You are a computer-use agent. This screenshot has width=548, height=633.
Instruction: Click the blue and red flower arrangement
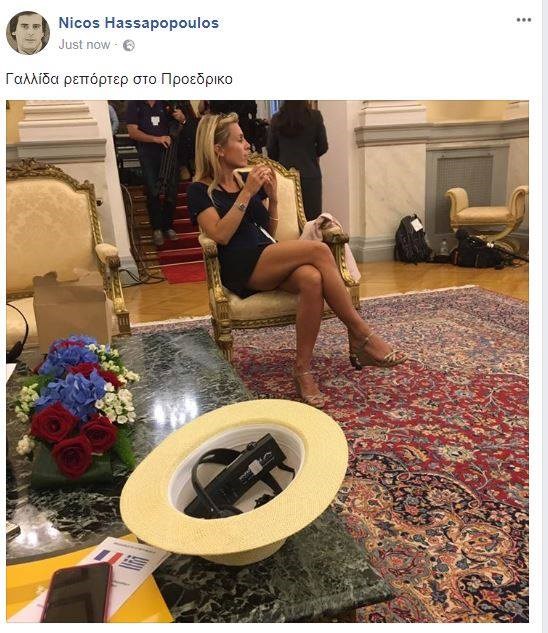pyautogui.click(x=77, y=408)
